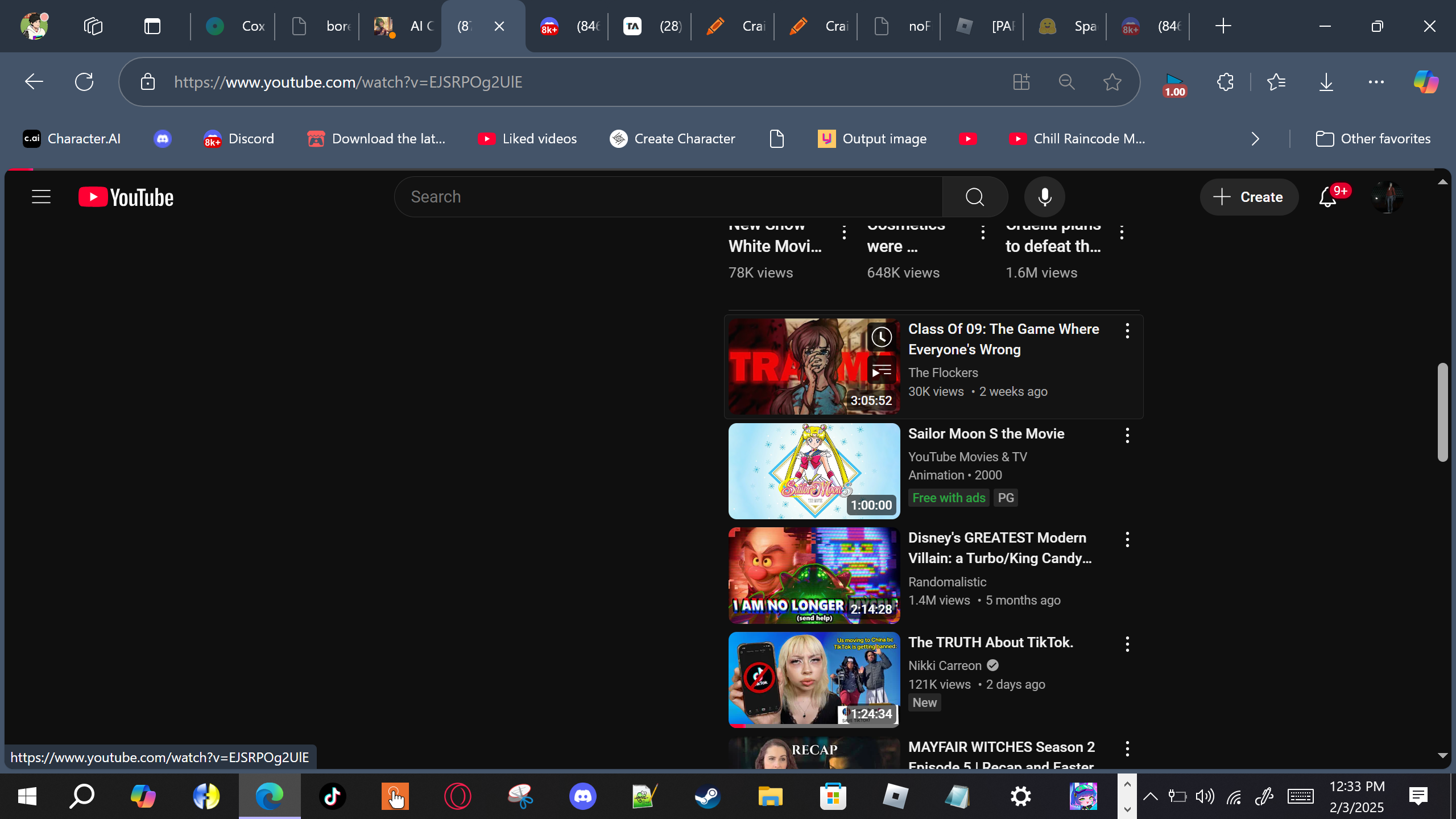Open options menu for 648K views short

pyautogui.click(x=983, y=232)
